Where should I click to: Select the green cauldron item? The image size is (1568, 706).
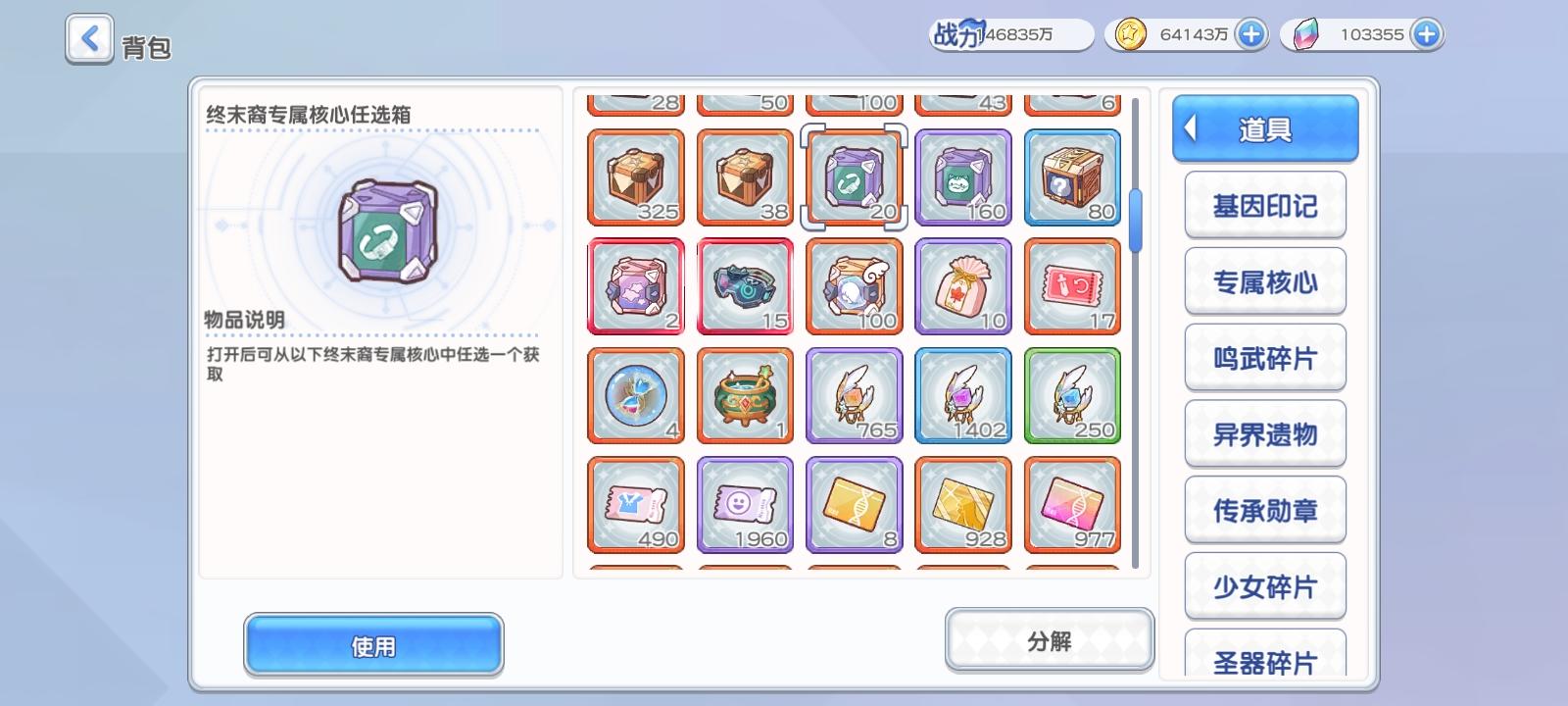(x=745, y=395)
